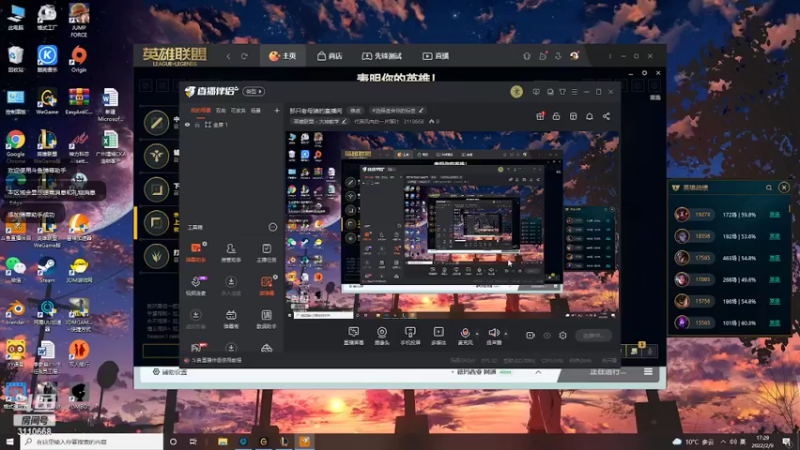The image size is (800, 450).
Task: Open the streamer profile avatar
Action: [x=516, y=92]
